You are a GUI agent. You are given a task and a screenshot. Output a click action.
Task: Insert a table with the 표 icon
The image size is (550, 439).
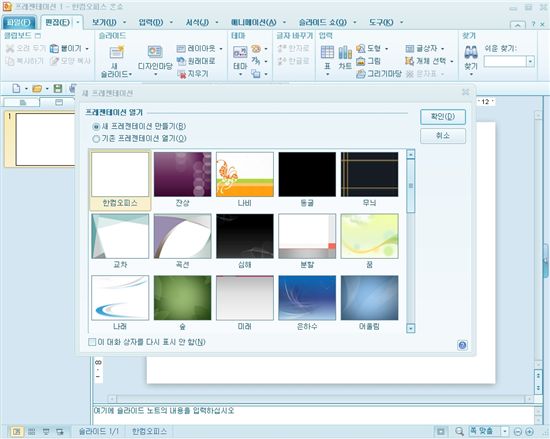tap(327, 52)
